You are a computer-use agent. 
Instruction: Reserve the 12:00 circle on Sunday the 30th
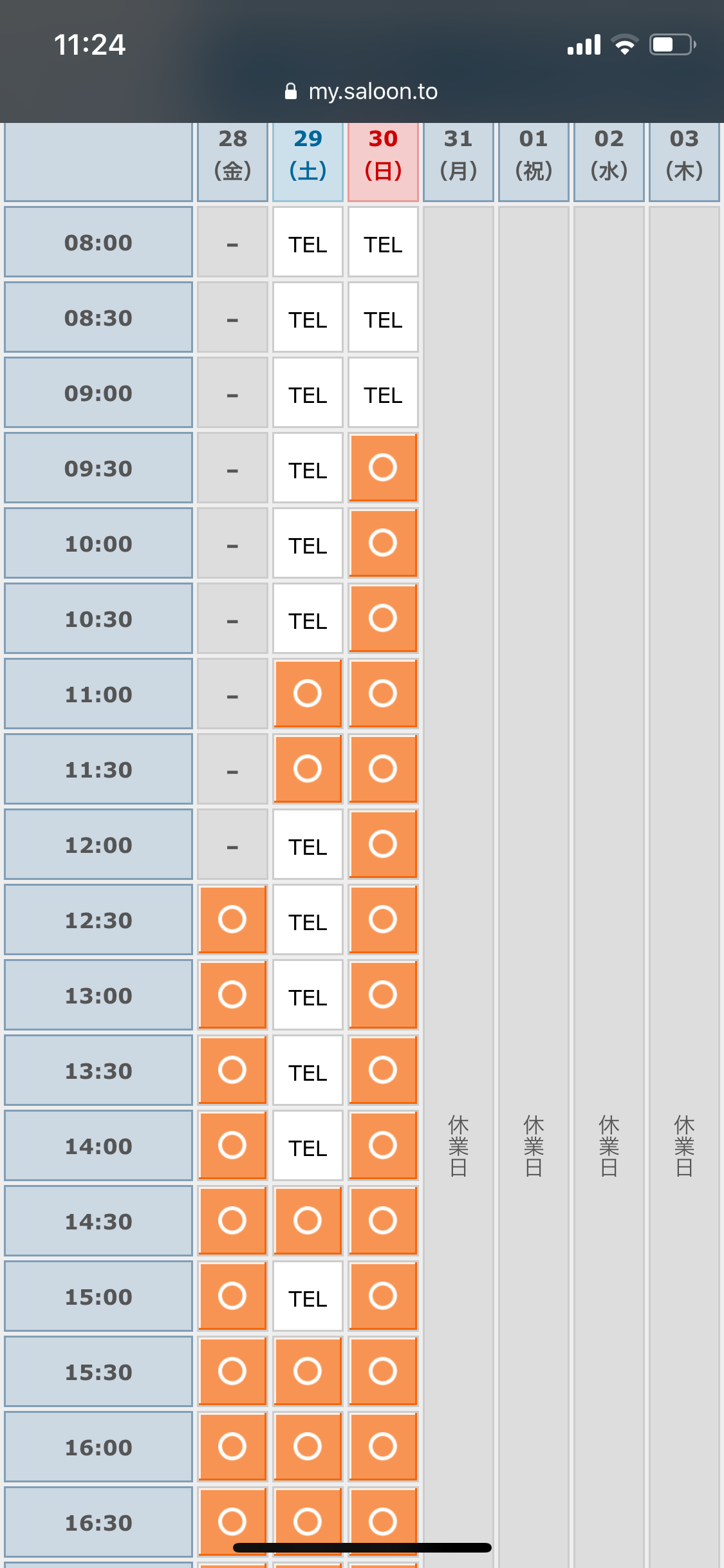[383, 844]
